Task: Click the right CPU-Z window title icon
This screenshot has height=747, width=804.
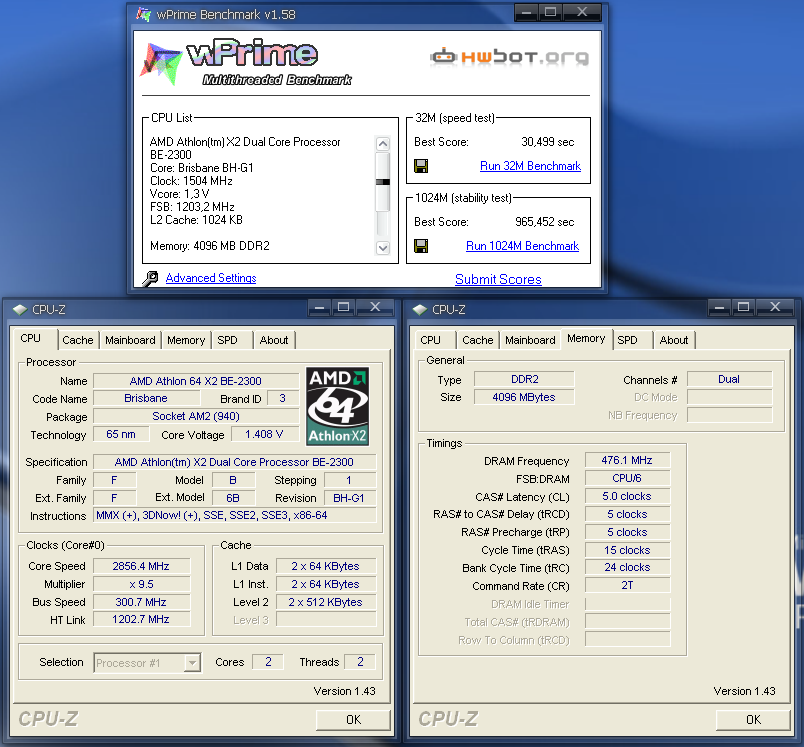Action: 419,309
